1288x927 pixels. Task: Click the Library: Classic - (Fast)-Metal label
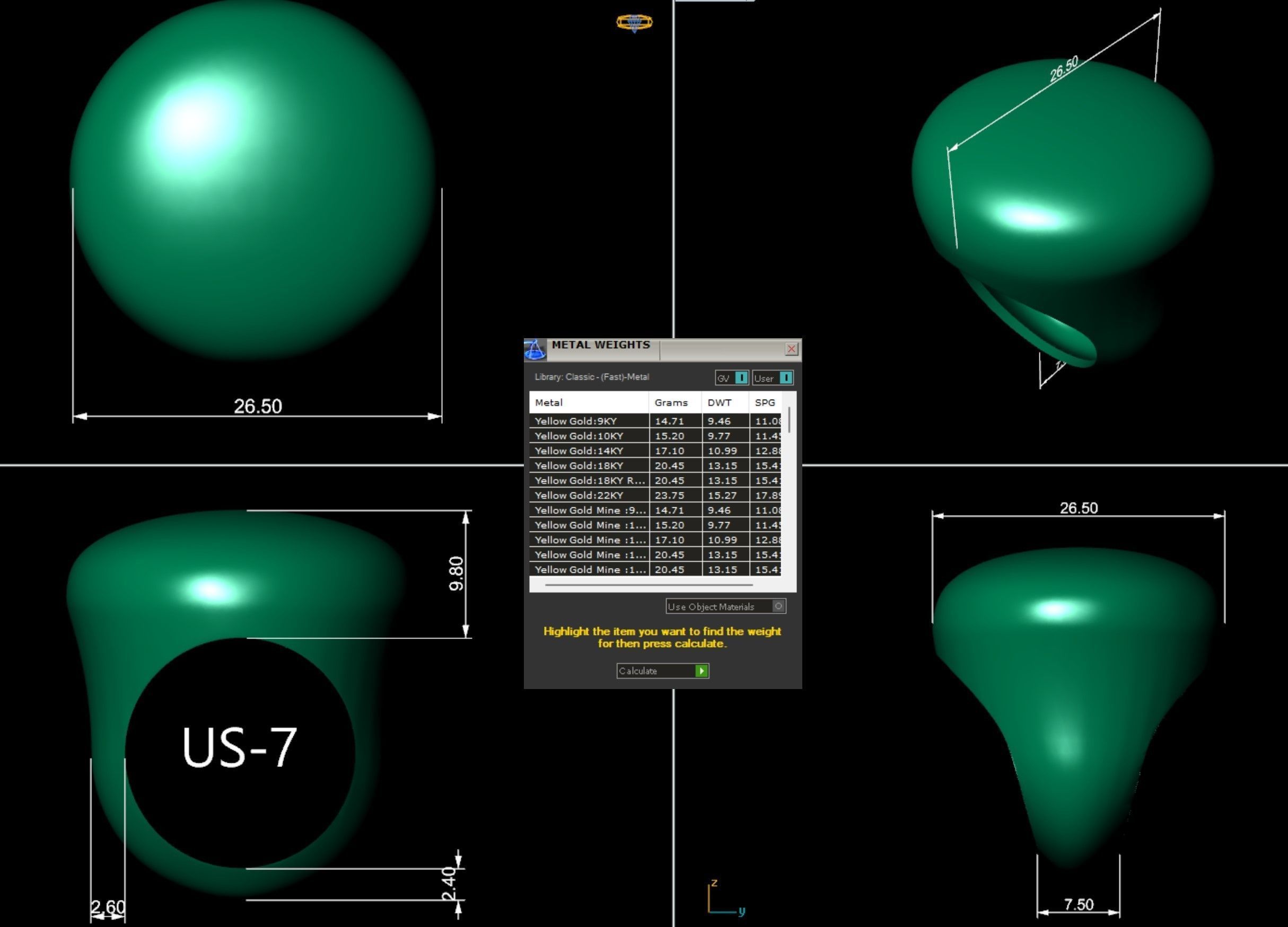591,377
